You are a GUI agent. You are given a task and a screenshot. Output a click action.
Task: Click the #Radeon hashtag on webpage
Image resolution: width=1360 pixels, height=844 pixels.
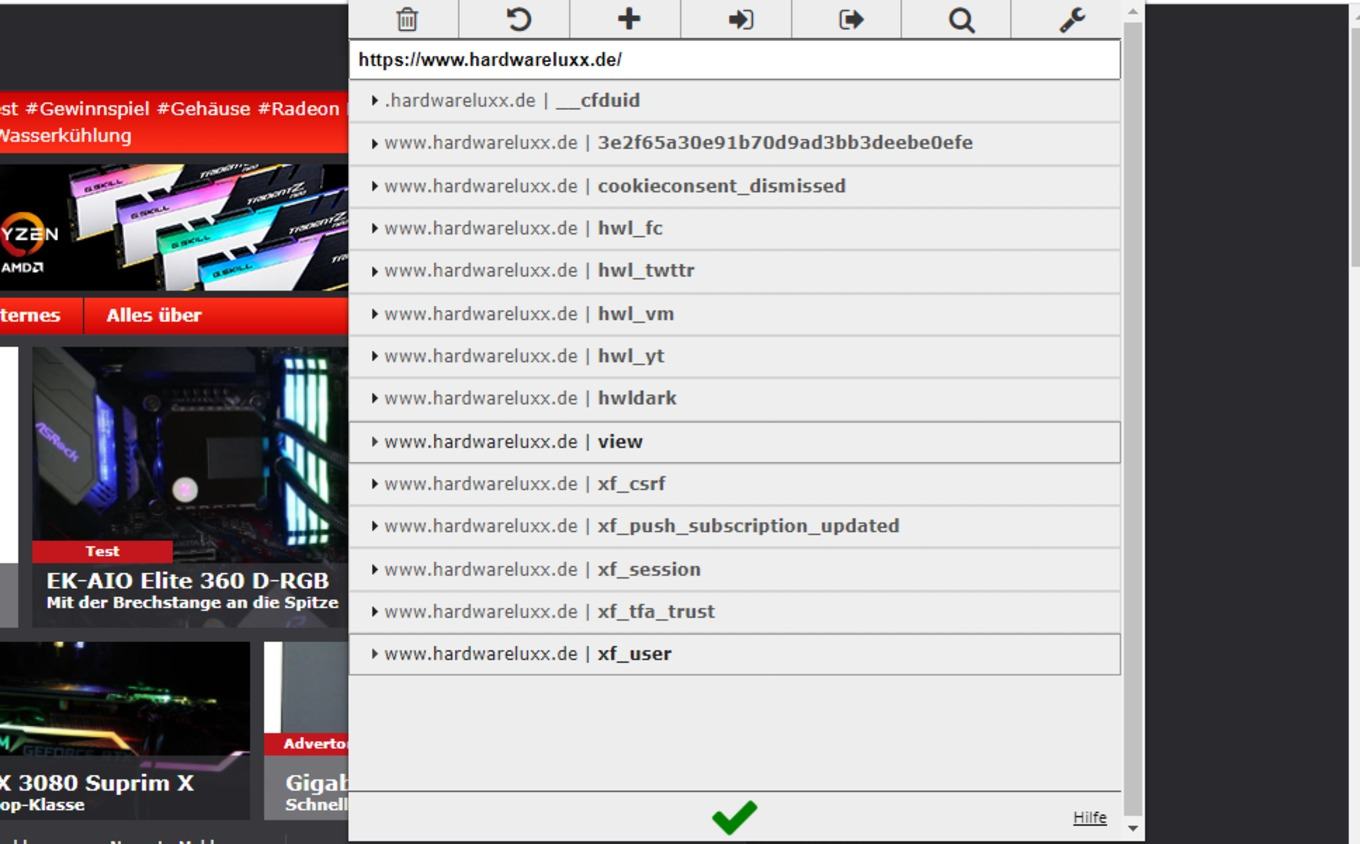299,109
